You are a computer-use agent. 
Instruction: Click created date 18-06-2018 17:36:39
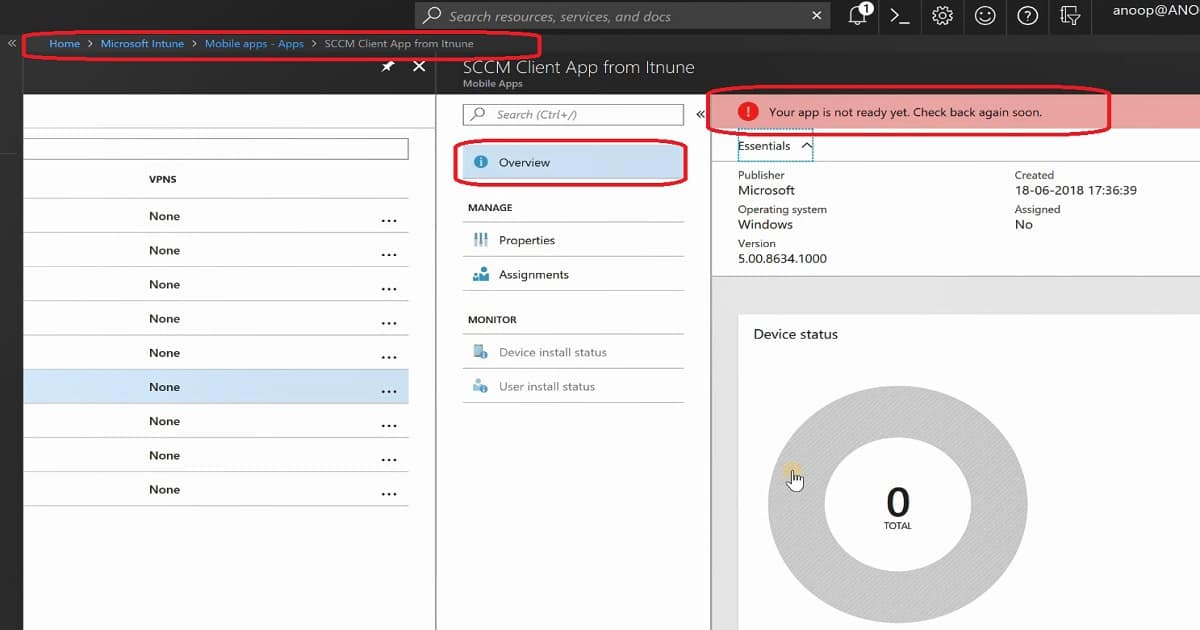click(1075, 190)
